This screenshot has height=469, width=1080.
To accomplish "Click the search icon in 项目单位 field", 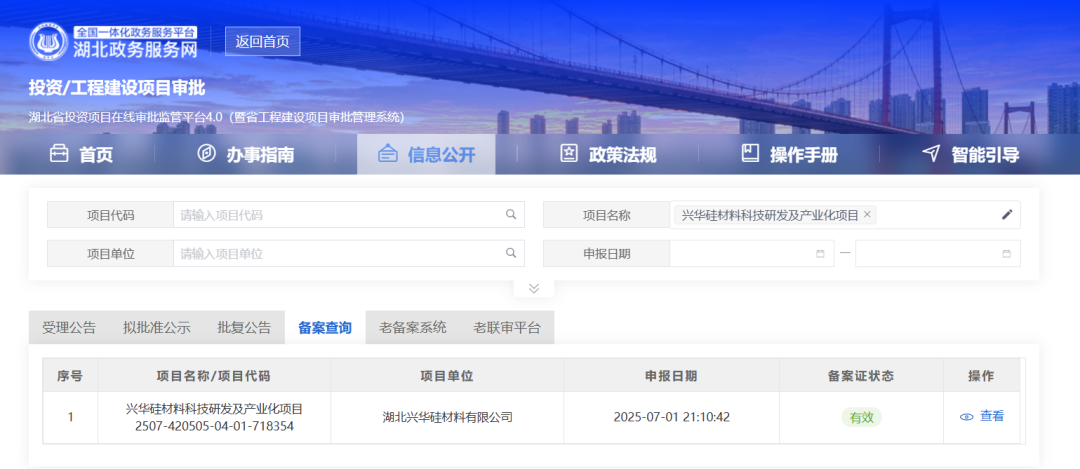I will pos(510,253).
